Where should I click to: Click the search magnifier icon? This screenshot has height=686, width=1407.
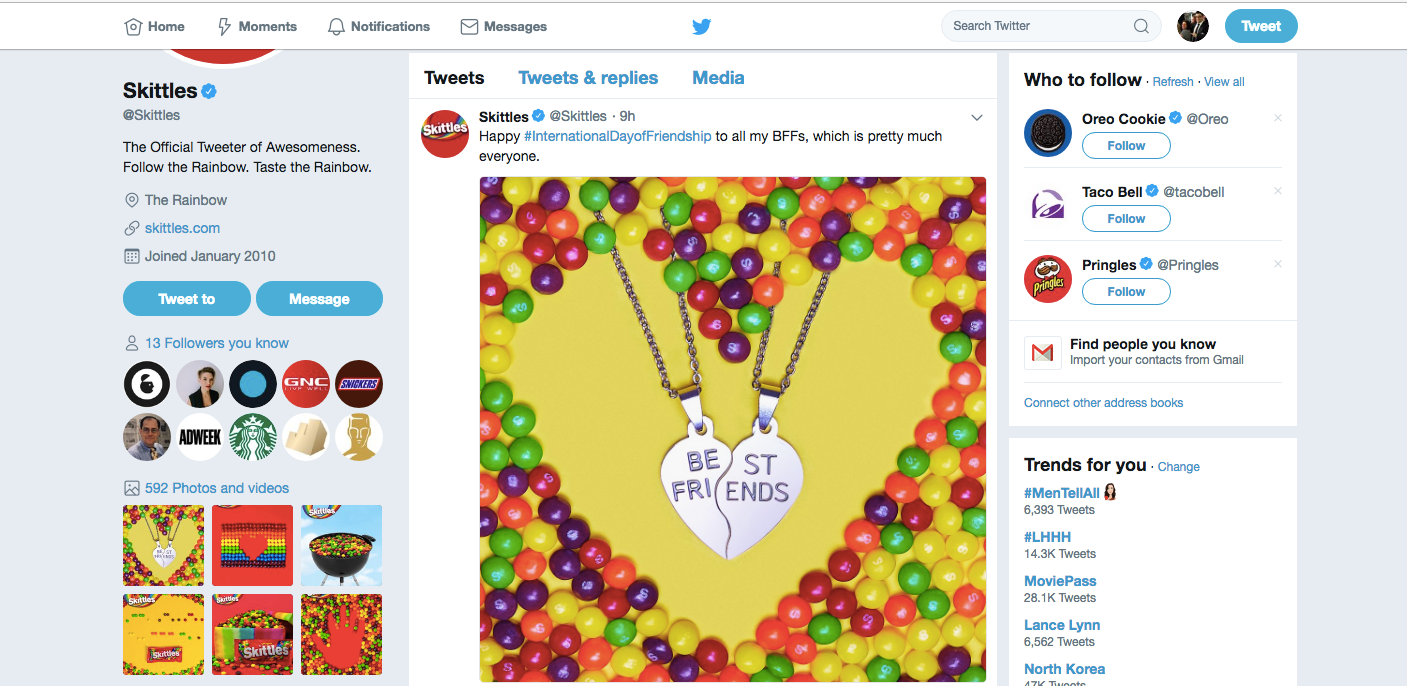click(1141, 27)
